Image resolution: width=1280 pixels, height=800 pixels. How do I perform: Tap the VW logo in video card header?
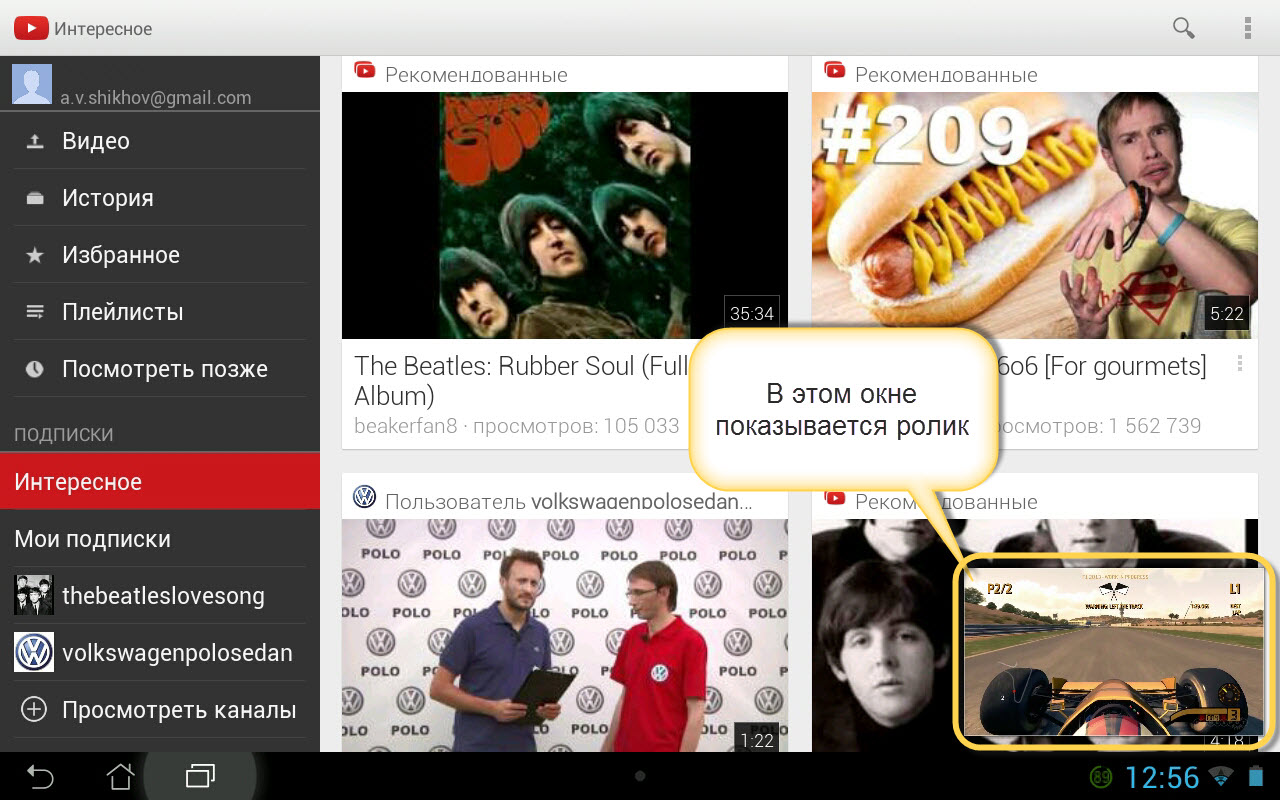[364, 497]
